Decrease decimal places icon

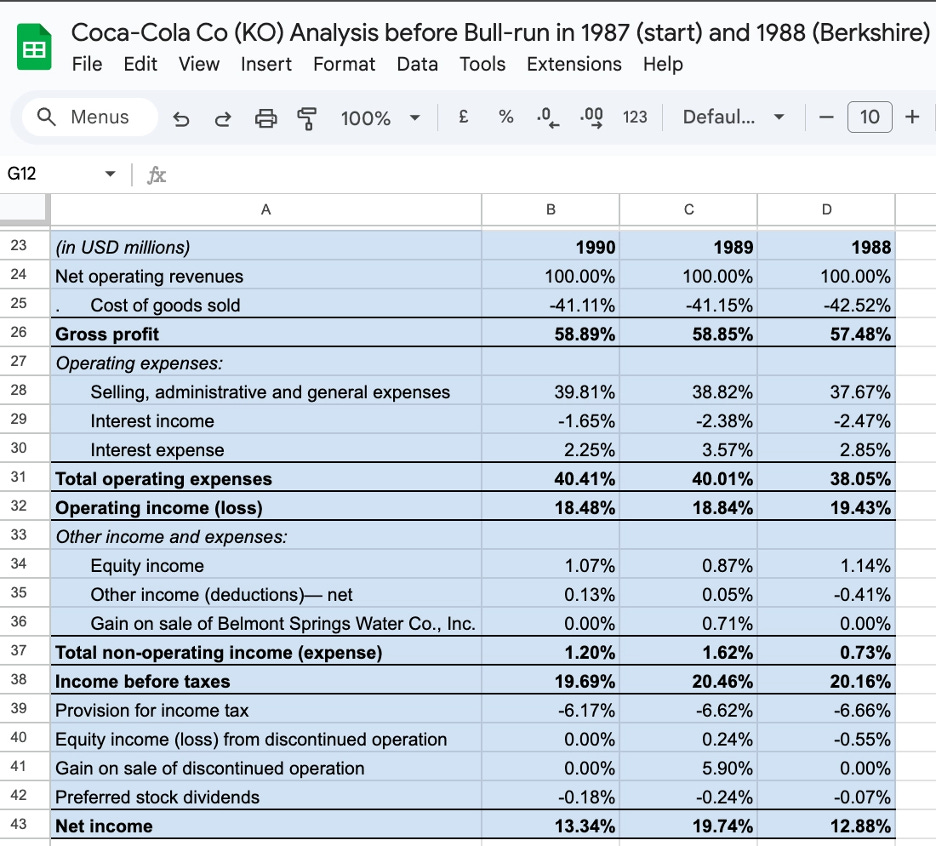pyautogui.click(x=548, y=117)
